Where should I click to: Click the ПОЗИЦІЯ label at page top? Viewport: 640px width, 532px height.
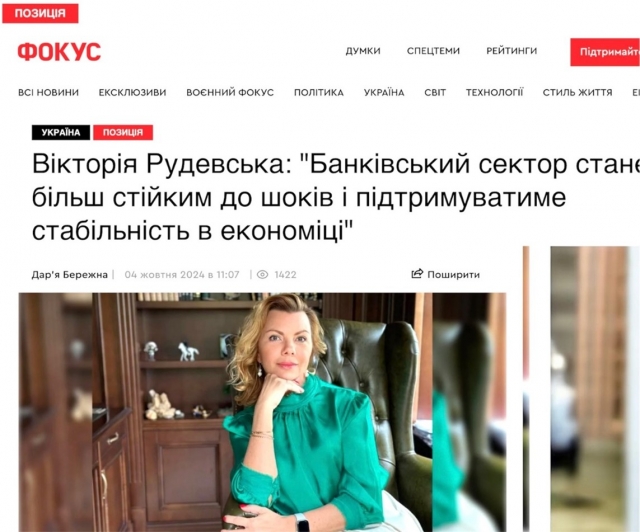coord(40,13)
